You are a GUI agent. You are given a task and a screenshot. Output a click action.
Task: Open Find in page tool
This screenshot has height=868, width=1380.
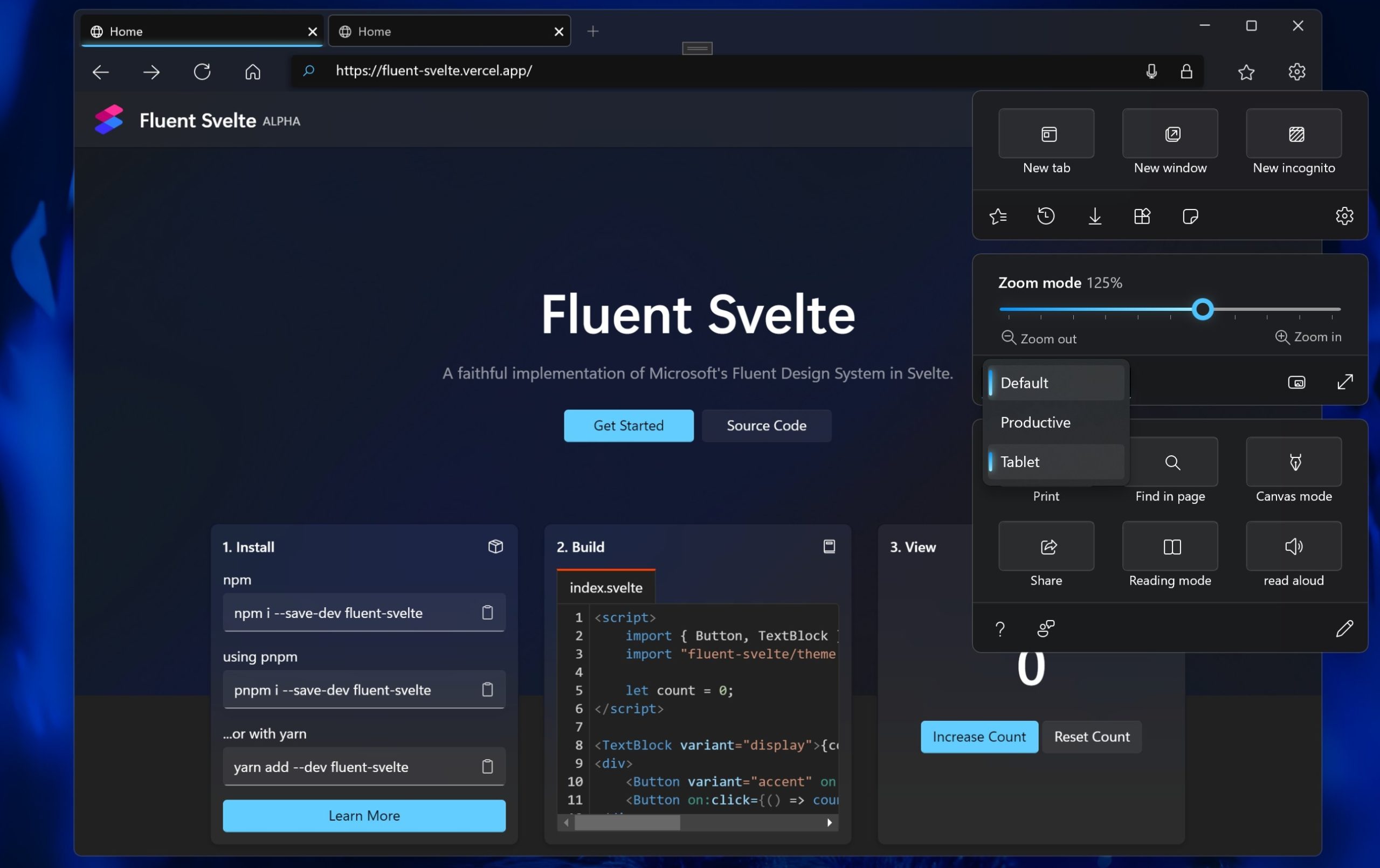click(1173, 462)
